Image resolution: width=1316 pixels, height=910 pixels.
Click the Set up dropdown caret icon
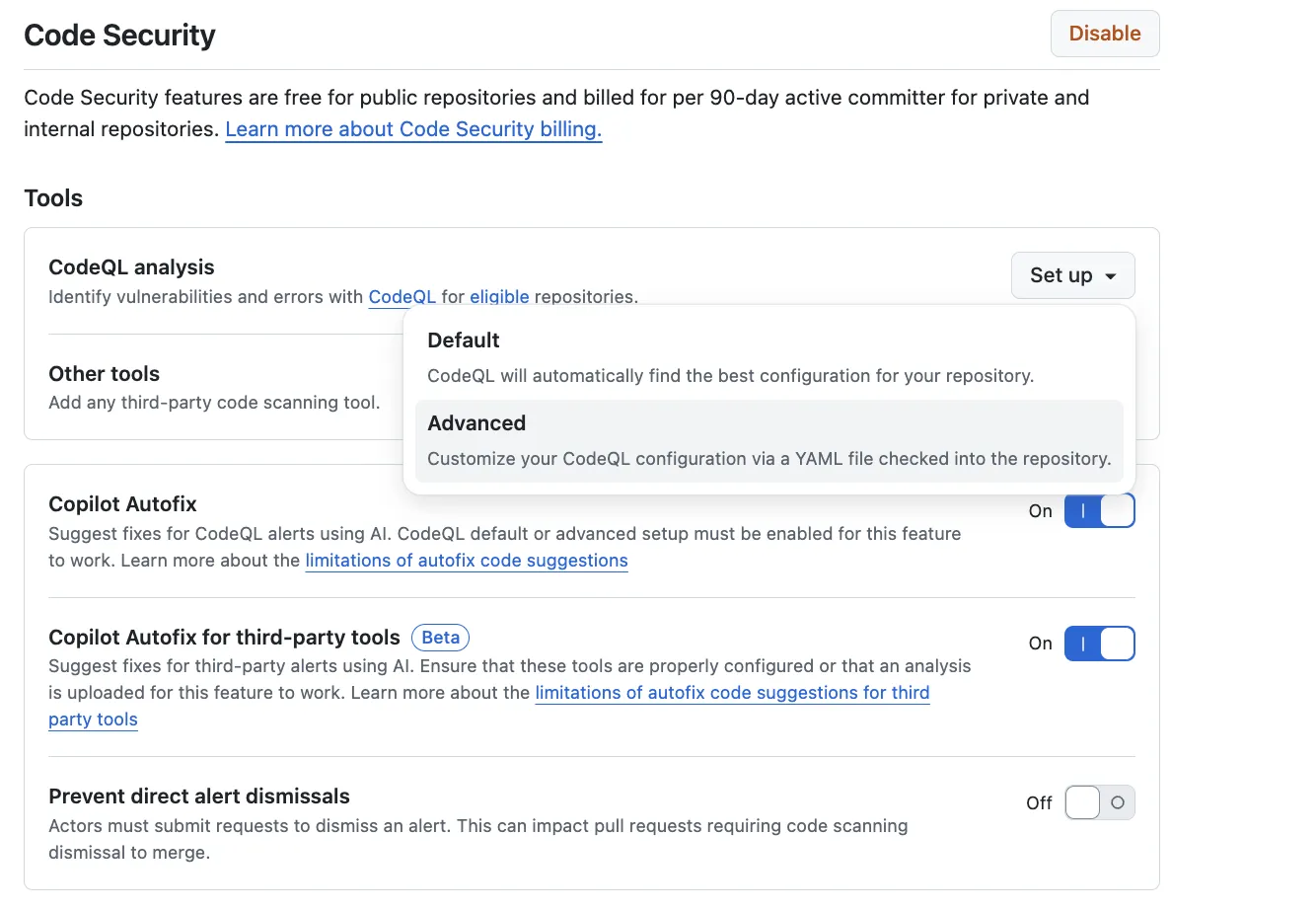pyautogui.click(x=1111, y=275)
